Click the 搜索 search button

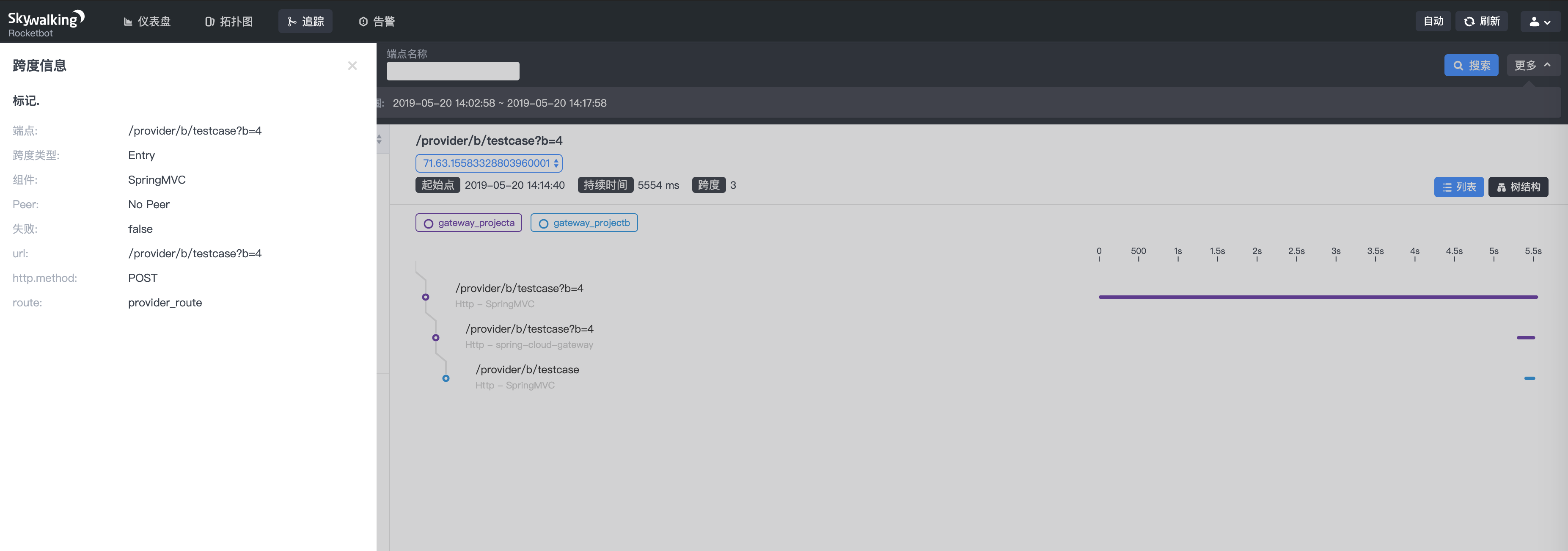point(1471,65)
